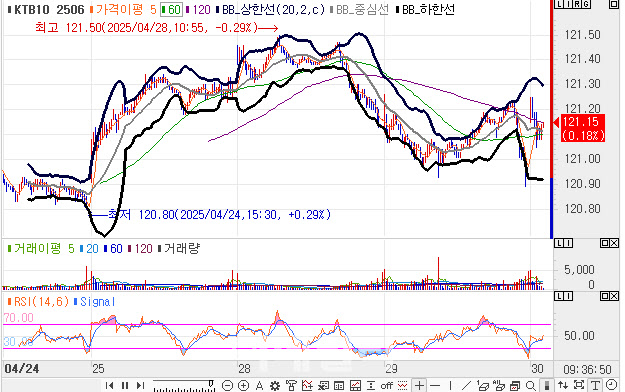Click the 70.00 RSI level label

coord(18,318)
